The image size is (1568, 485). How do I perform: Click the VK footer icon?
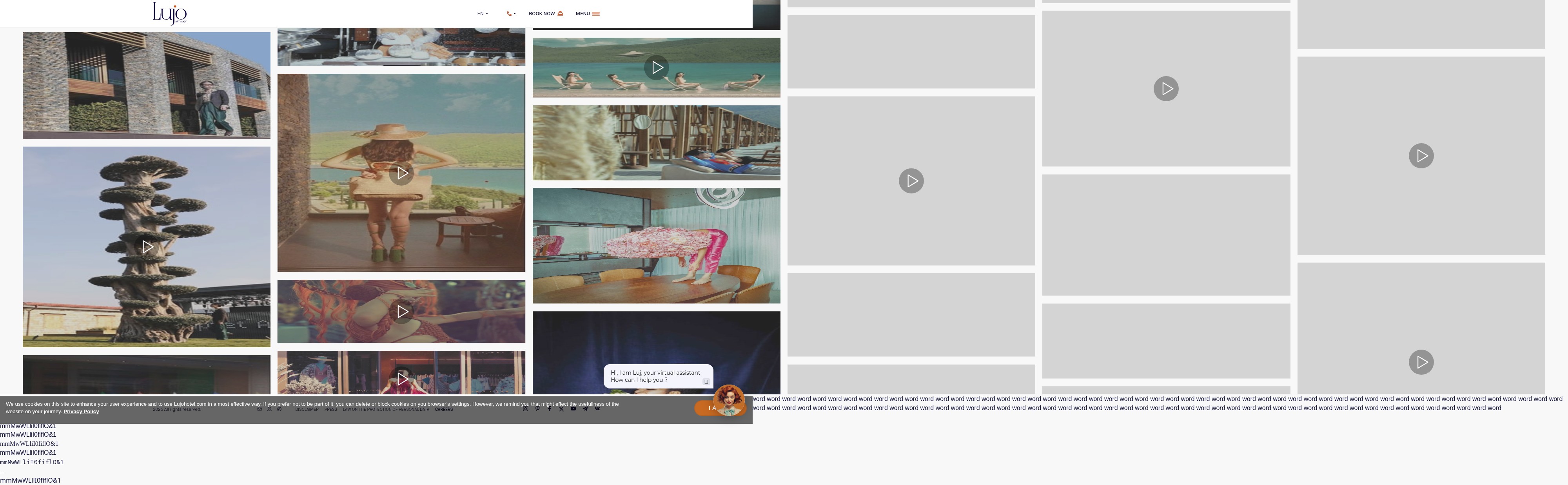(597, 409)
